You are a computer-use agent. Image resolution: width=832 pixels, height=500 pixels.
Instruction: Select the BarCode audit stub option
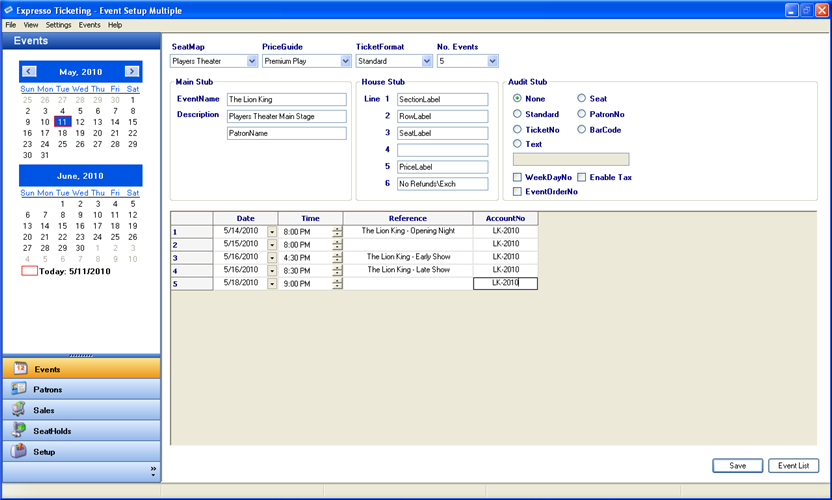582,129
